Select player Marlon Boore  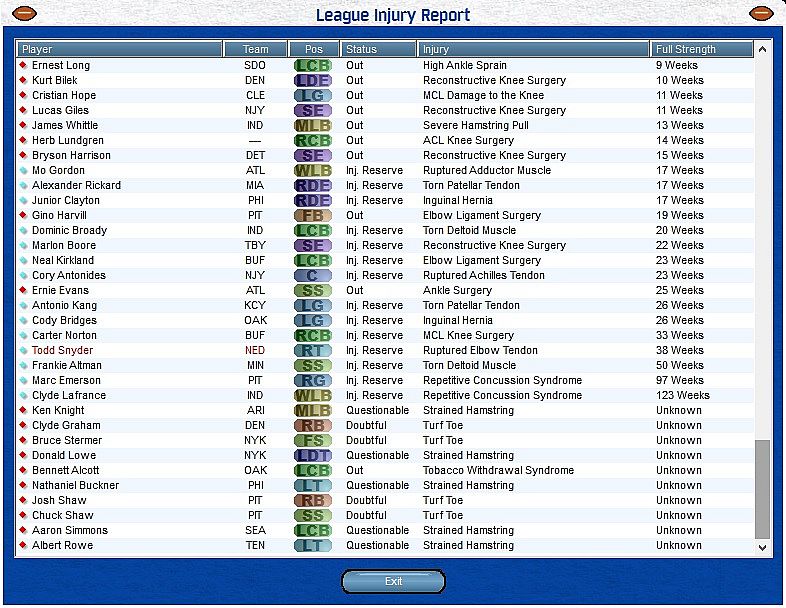(64, 246)
